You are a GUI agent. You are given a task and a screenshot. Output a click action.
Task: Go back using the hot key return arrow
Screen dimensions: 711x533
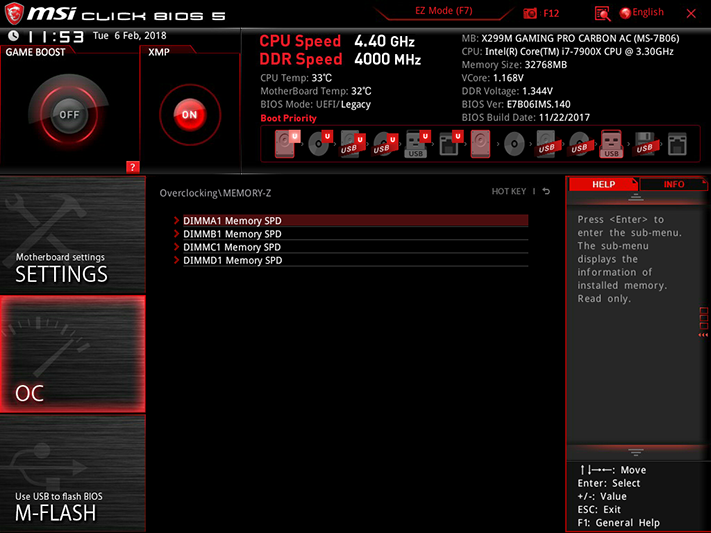click(x=546, y=191)
